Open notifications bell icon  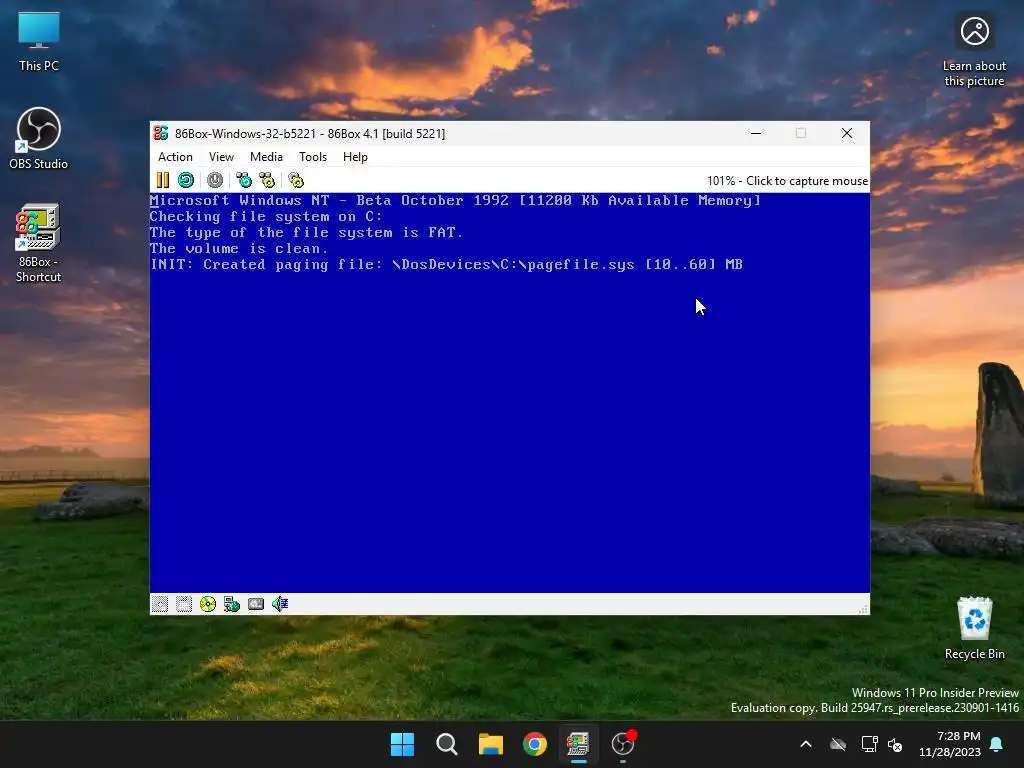click(997, 744)
